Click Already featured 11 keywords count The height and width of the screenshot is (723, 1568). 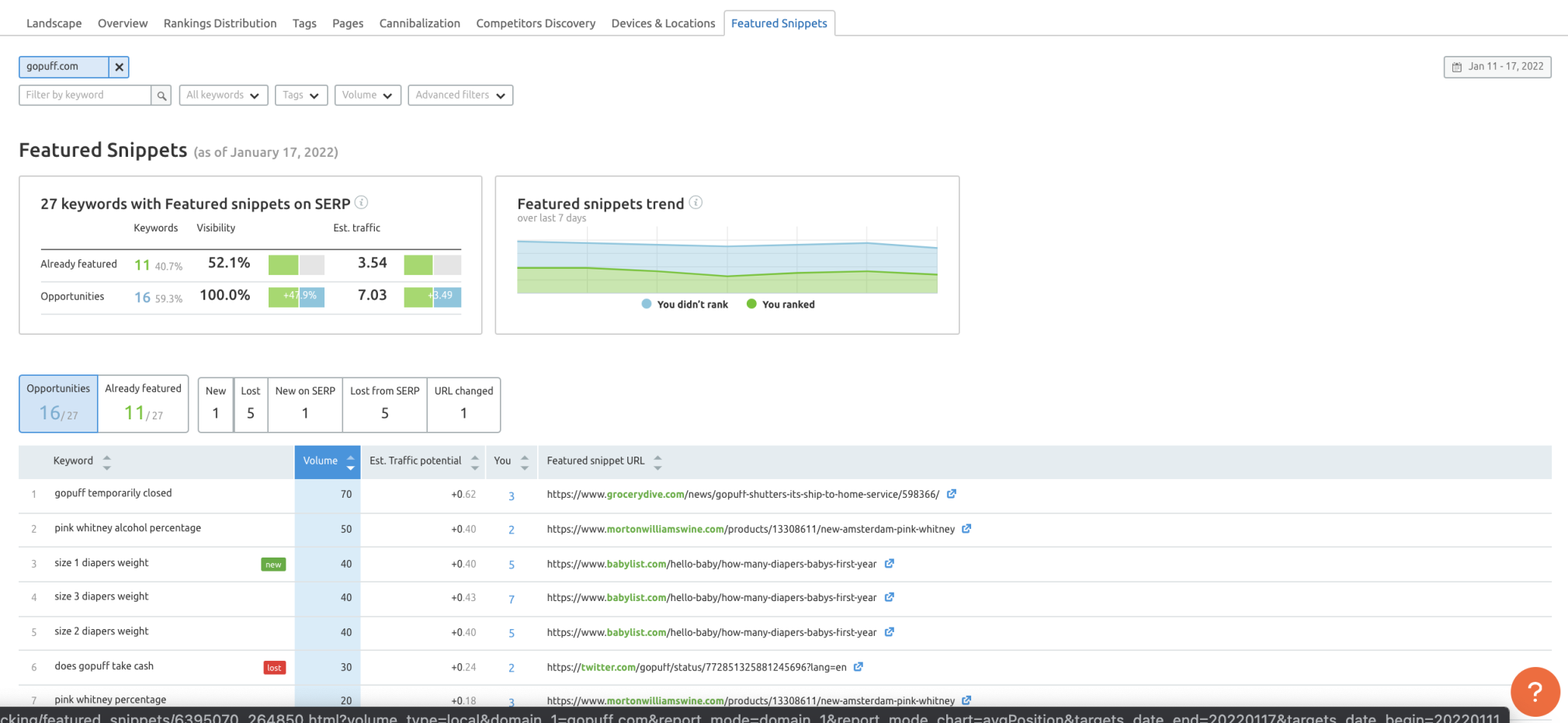pos(142,265)
